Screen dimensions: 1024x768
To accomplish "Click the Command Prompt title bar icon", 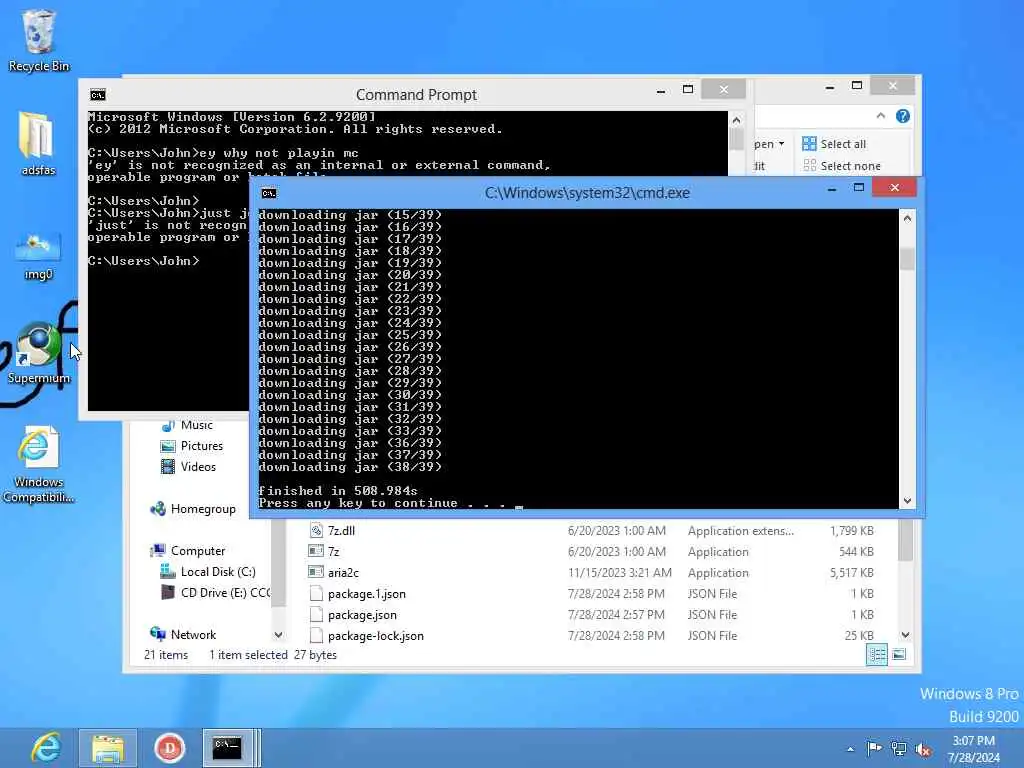I will point(98,95).
